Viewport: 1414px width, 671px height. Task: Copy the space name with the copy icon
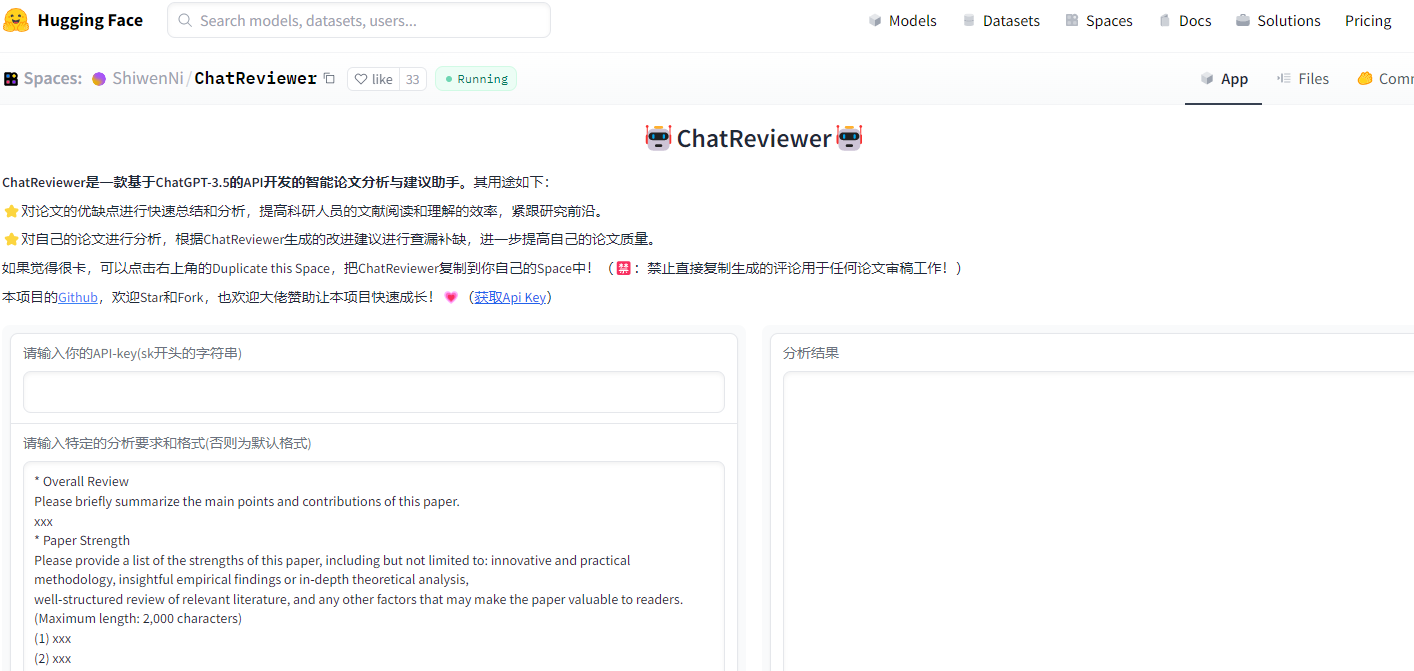(329, 78)
